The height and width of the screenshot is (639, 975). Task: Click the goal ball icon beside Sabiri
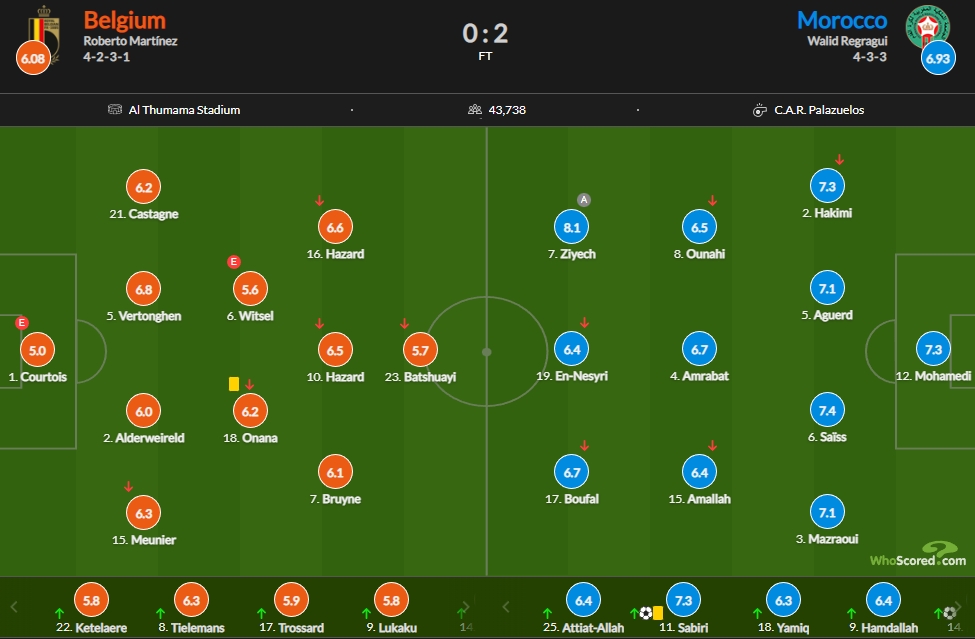tap(645, 614)
